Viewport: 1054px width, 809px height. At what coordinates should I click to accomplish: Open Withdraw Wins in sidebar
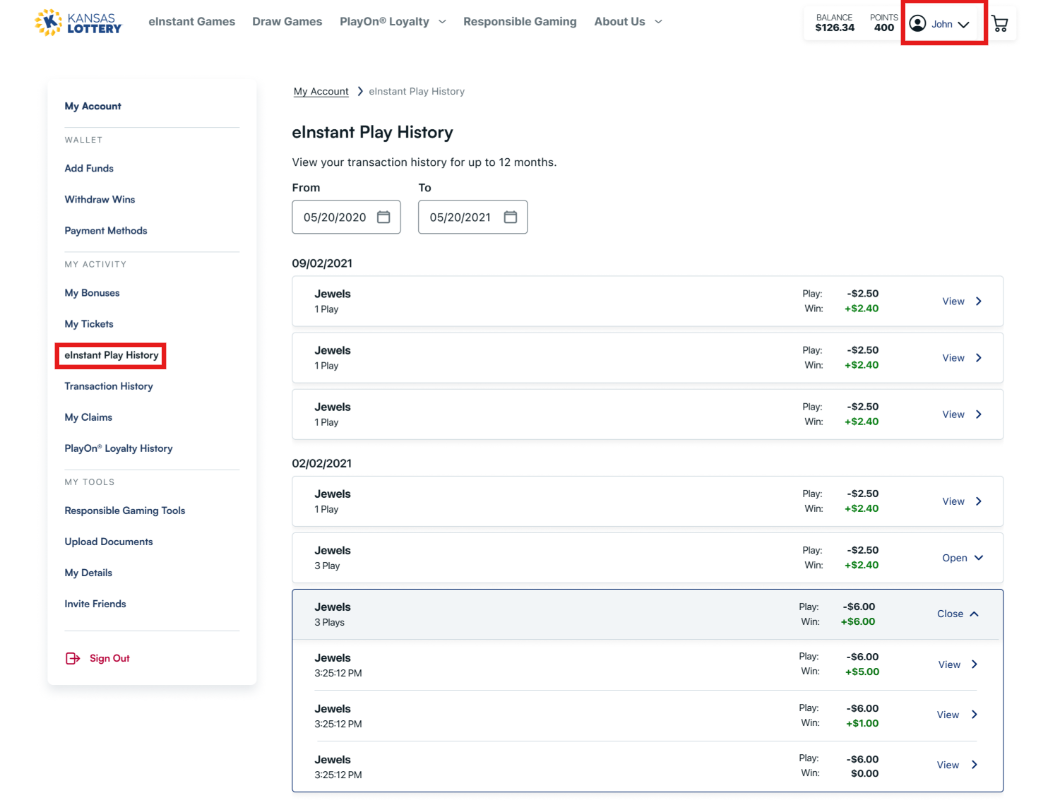[x=99, y=200]
